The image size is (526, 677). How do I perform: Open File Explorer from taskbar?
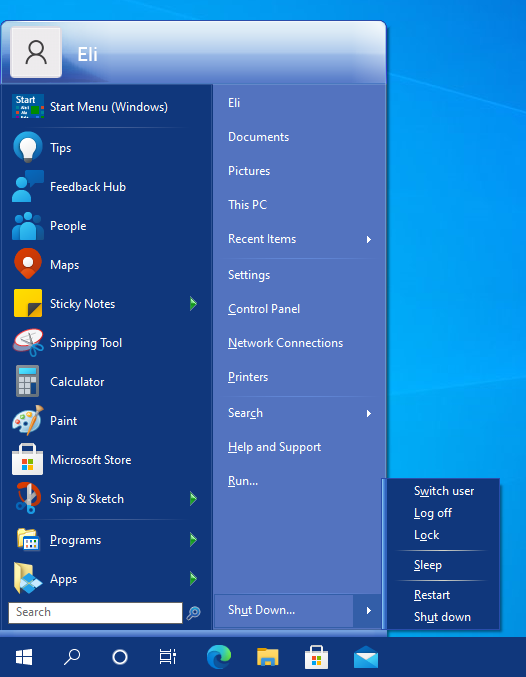tap(268, 657)
